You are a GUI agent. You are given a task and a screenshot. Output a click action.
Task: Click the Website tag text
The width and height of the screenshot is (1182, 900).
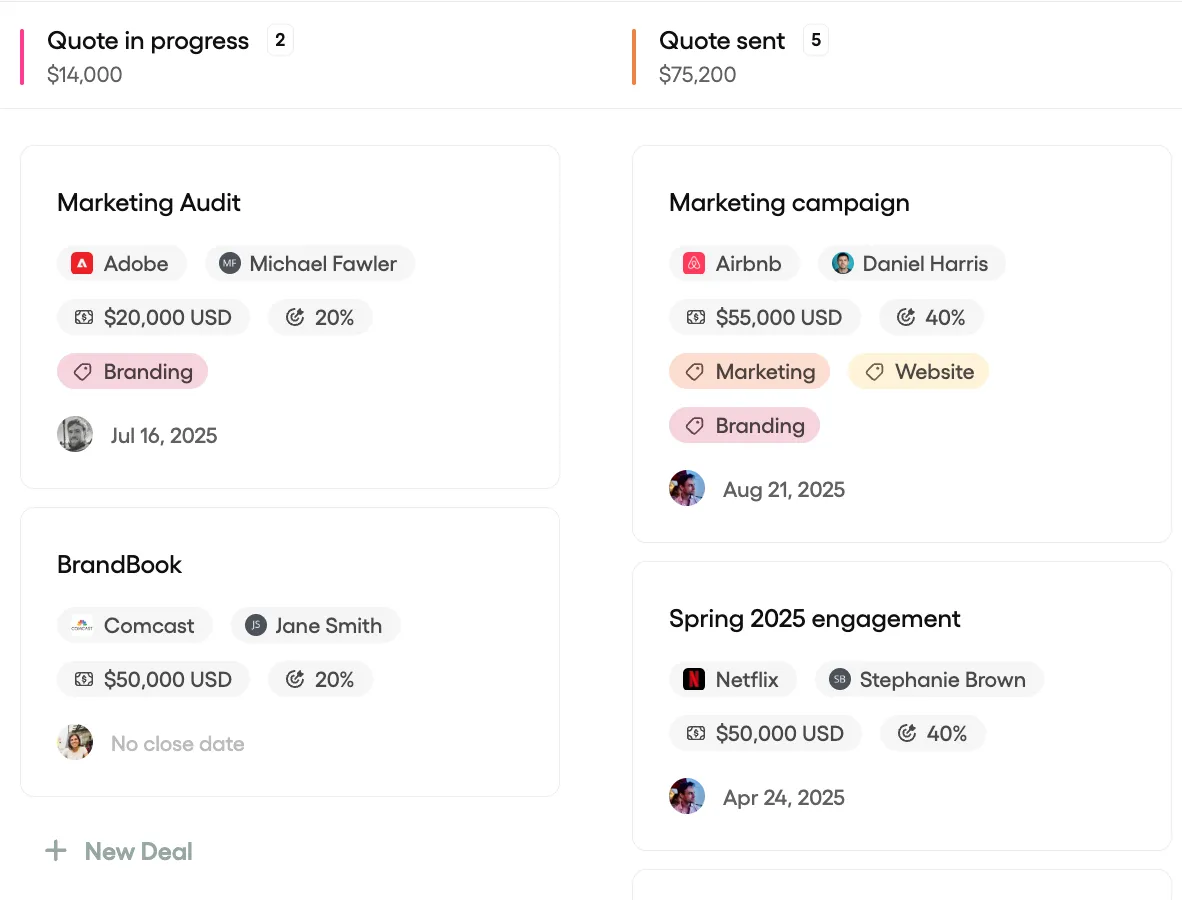(935, 372)
